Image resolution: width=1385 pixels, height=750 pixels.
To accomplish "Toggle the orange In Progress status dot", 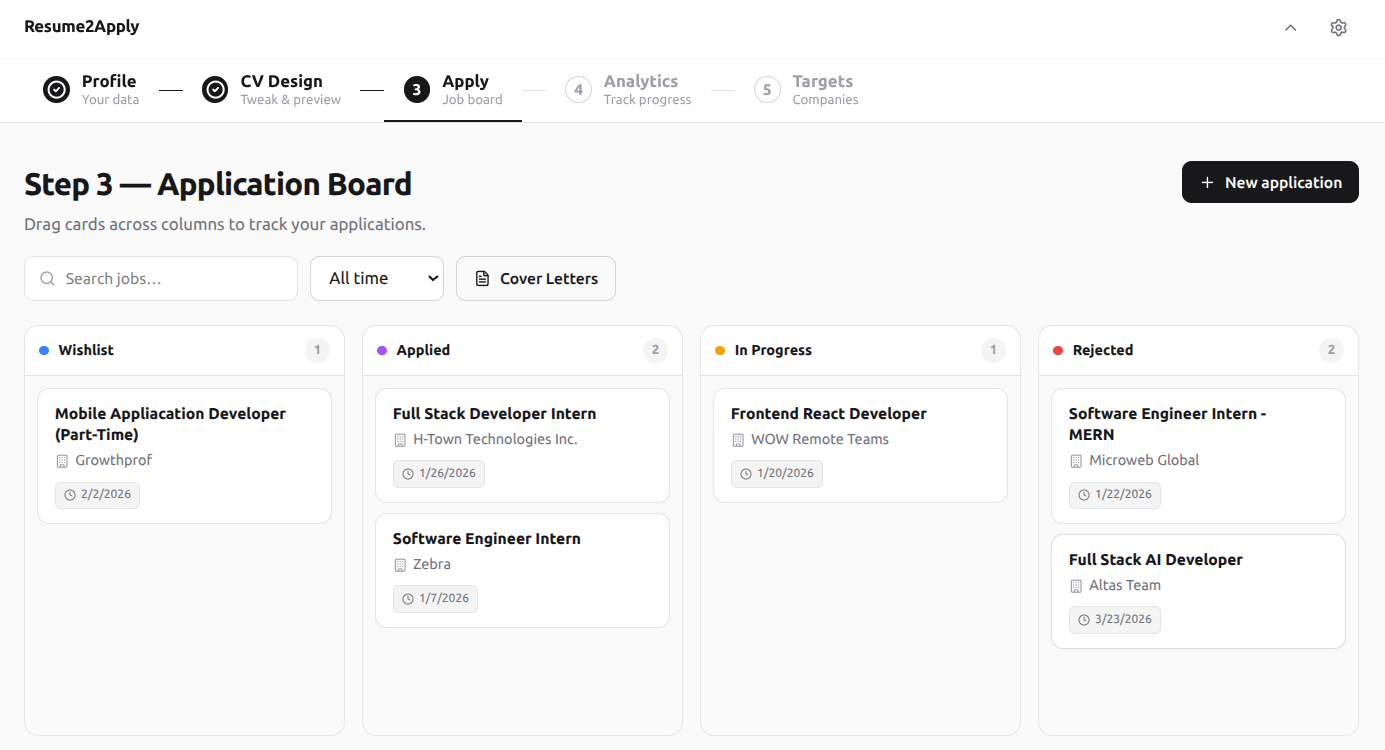I will tap(718, 349).
